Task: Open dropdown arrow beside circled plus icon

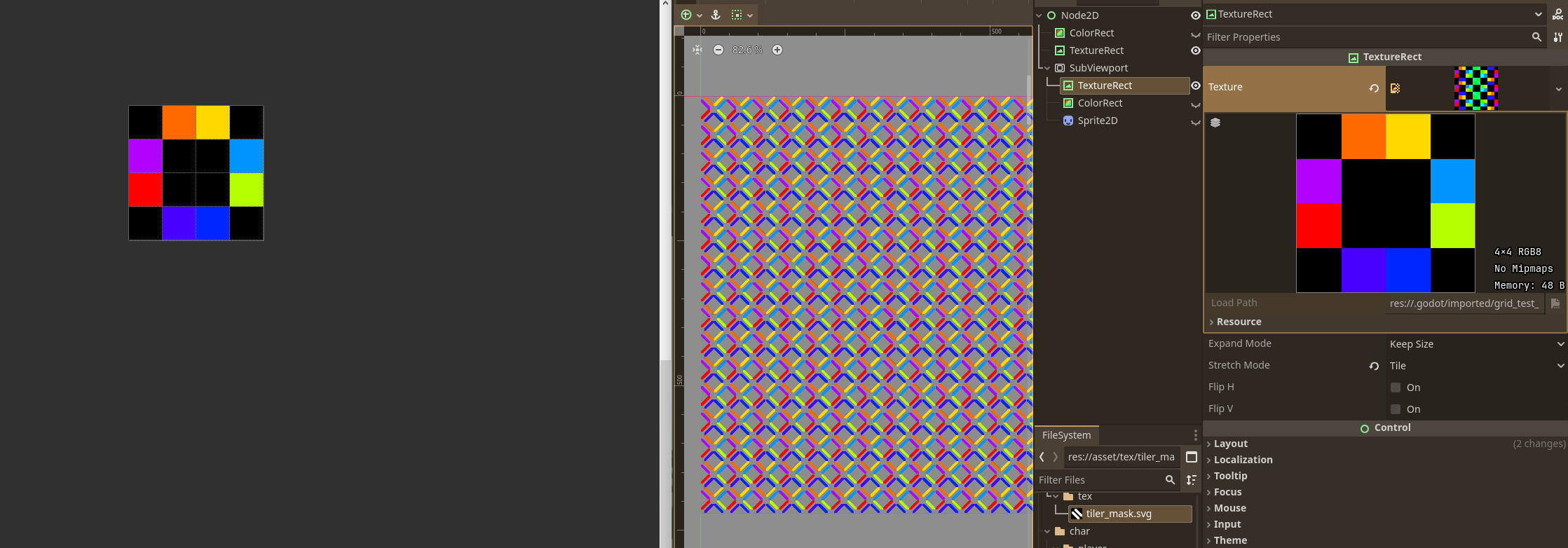Action: click(700, 15)
